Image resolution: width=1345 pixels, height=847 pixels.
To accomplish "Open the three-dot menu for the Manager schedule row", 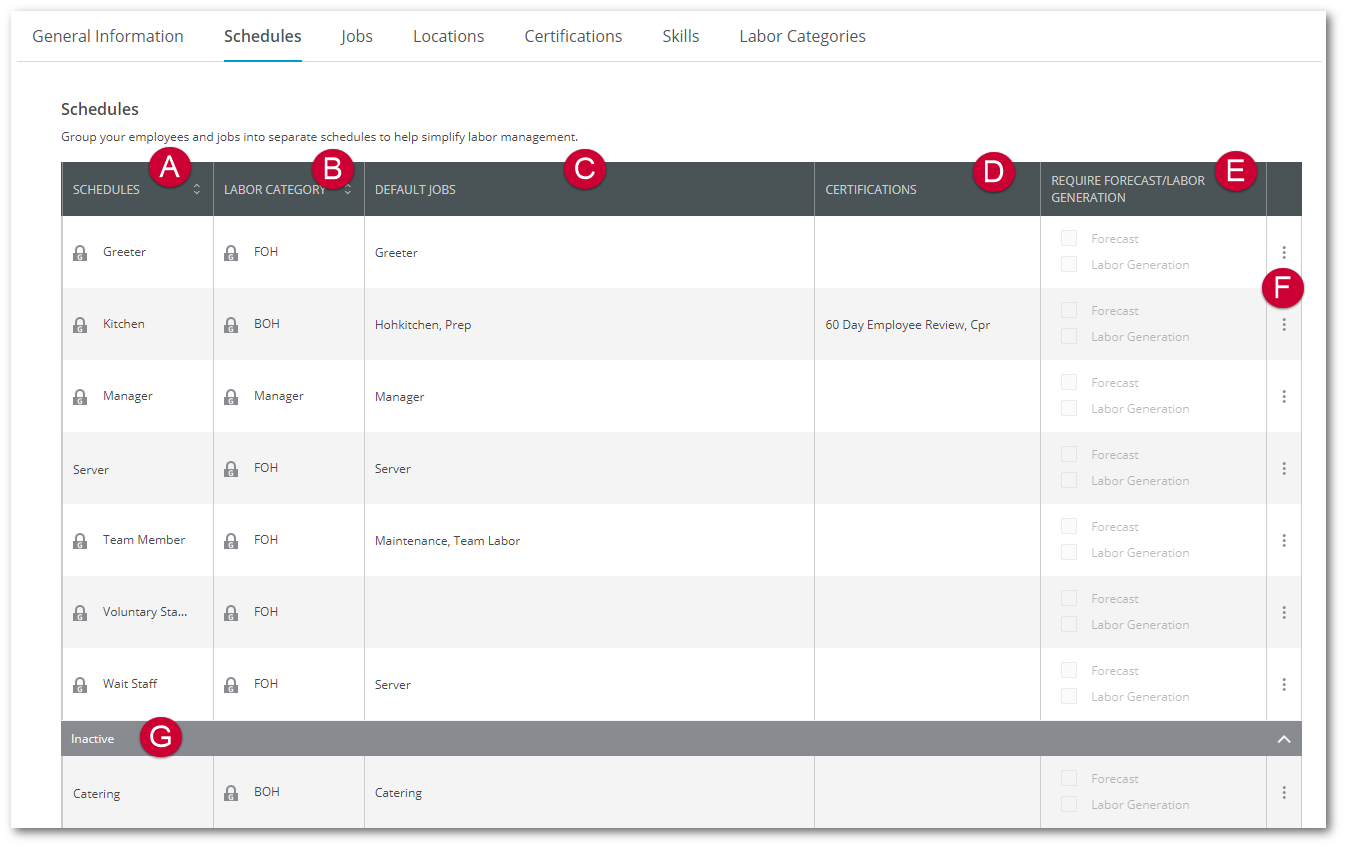I will pyautogui.click(x=1284, y=396).
